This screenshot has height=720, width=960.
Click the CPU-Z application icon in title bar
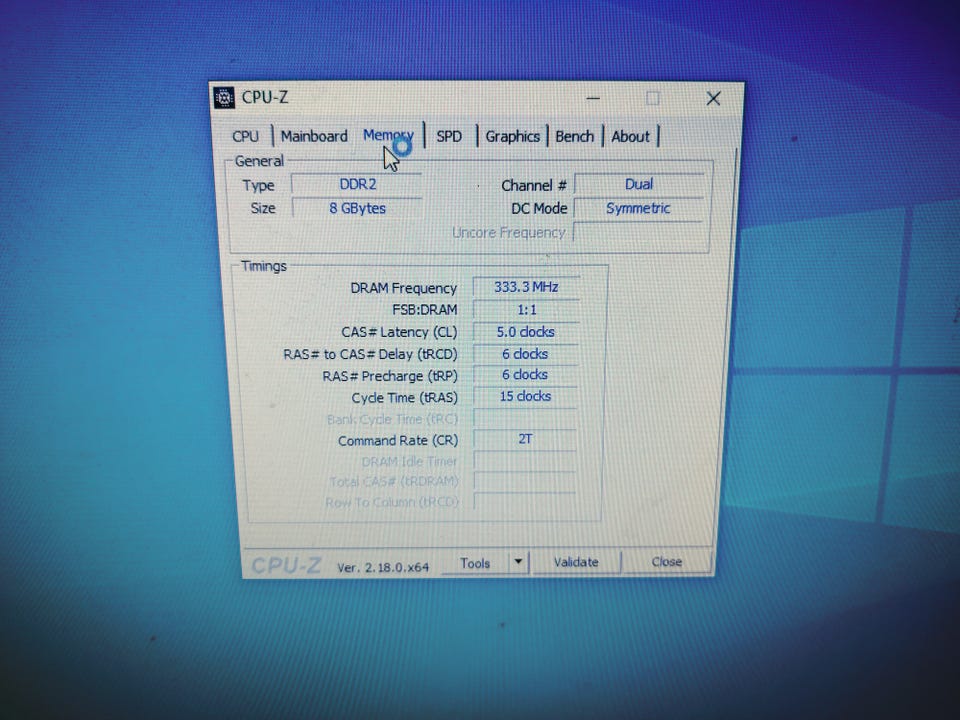click(224, 98)
